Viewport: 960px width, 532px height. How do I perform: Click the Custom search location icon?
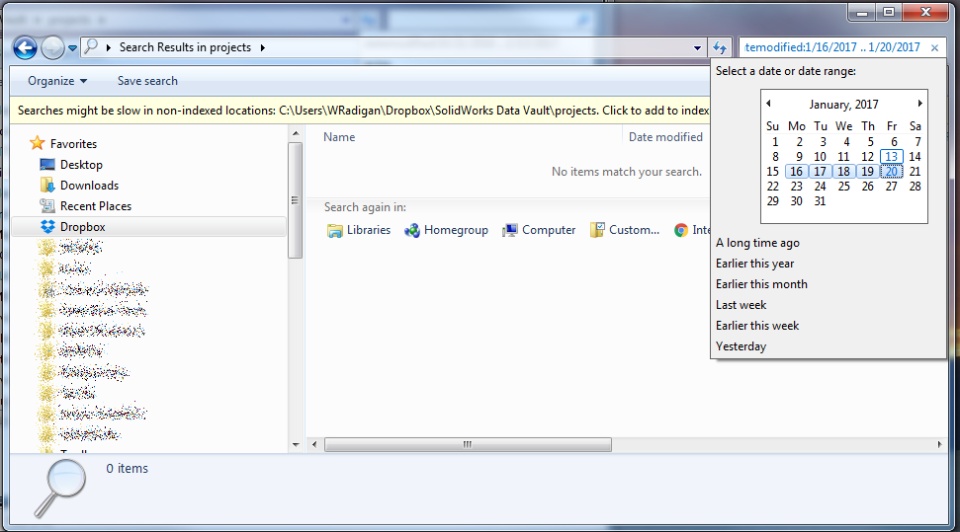(597, 230)
